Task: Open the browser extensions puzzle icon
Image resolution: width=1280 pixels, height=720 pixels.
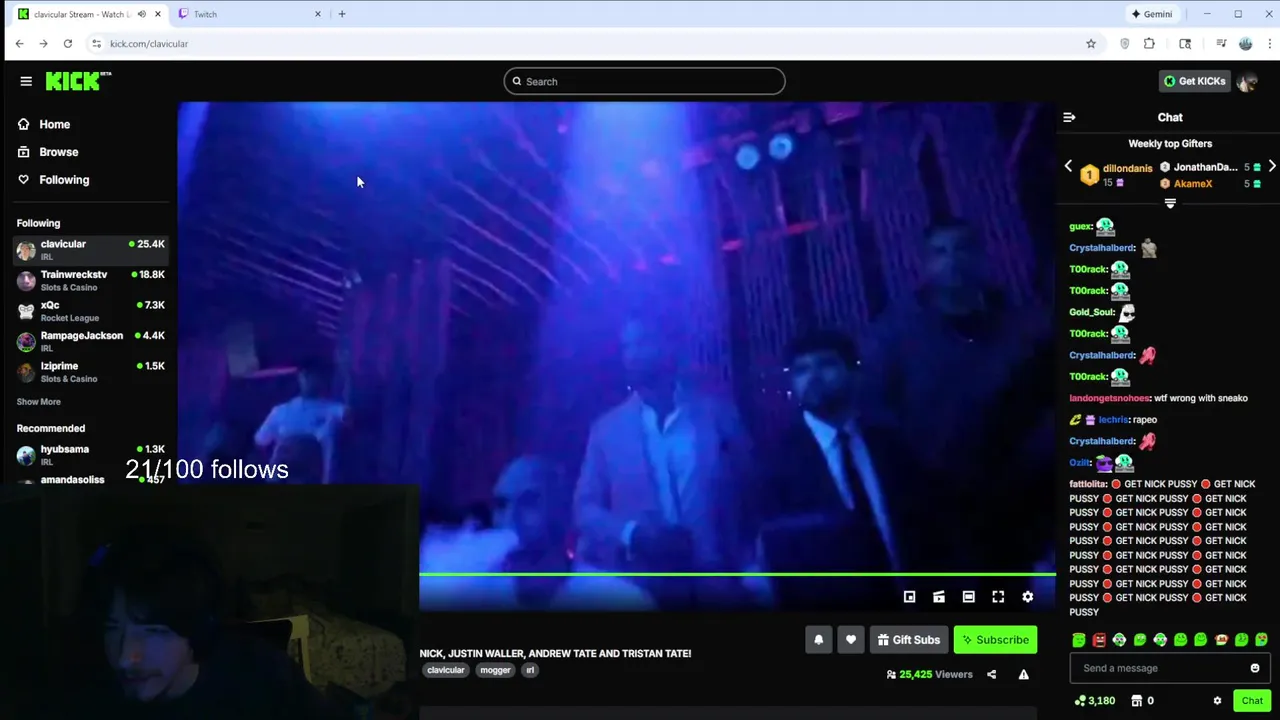Action: 1149,44
